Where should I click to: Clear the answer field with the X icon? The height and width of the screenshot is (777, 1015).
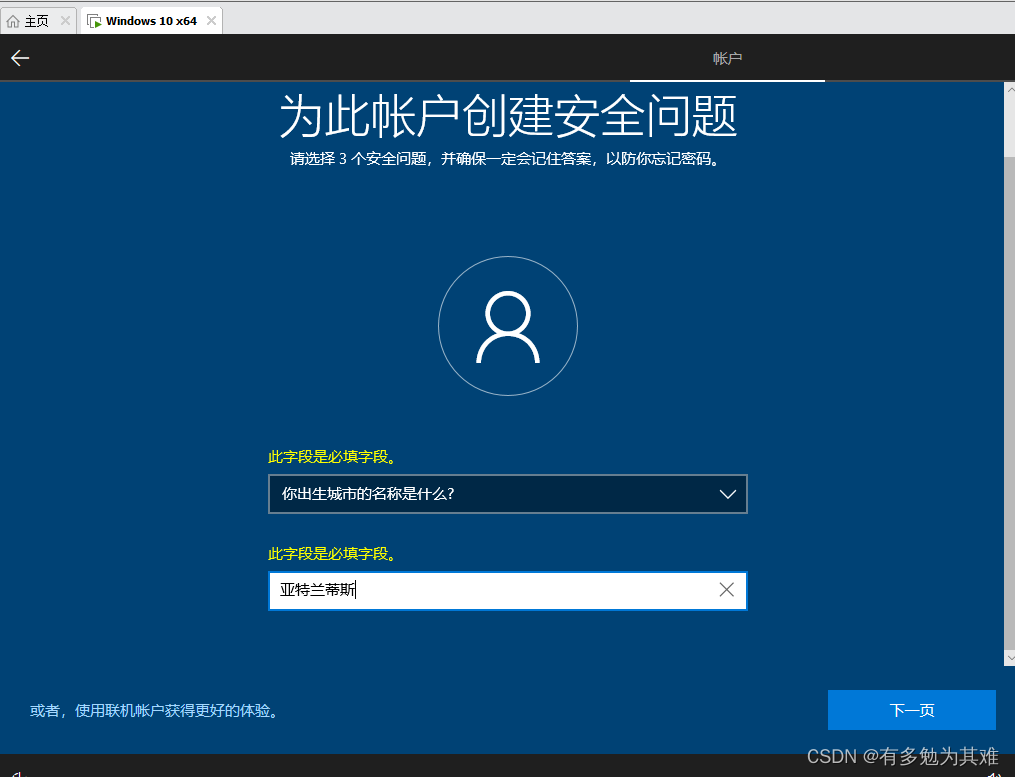pos(726,590)
